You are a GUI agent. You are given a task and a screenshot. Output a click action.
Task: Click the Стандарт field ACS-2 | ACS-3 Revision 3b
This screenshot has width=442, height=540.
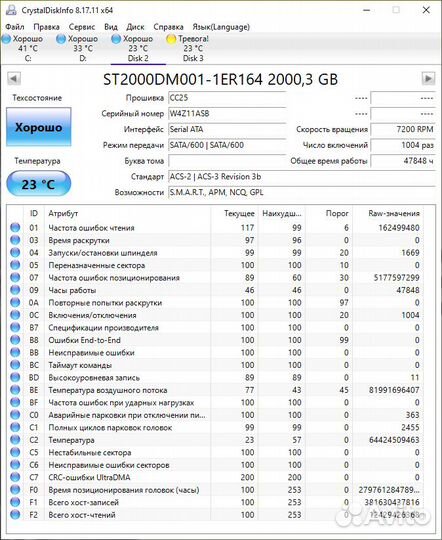tap(302, 177)
